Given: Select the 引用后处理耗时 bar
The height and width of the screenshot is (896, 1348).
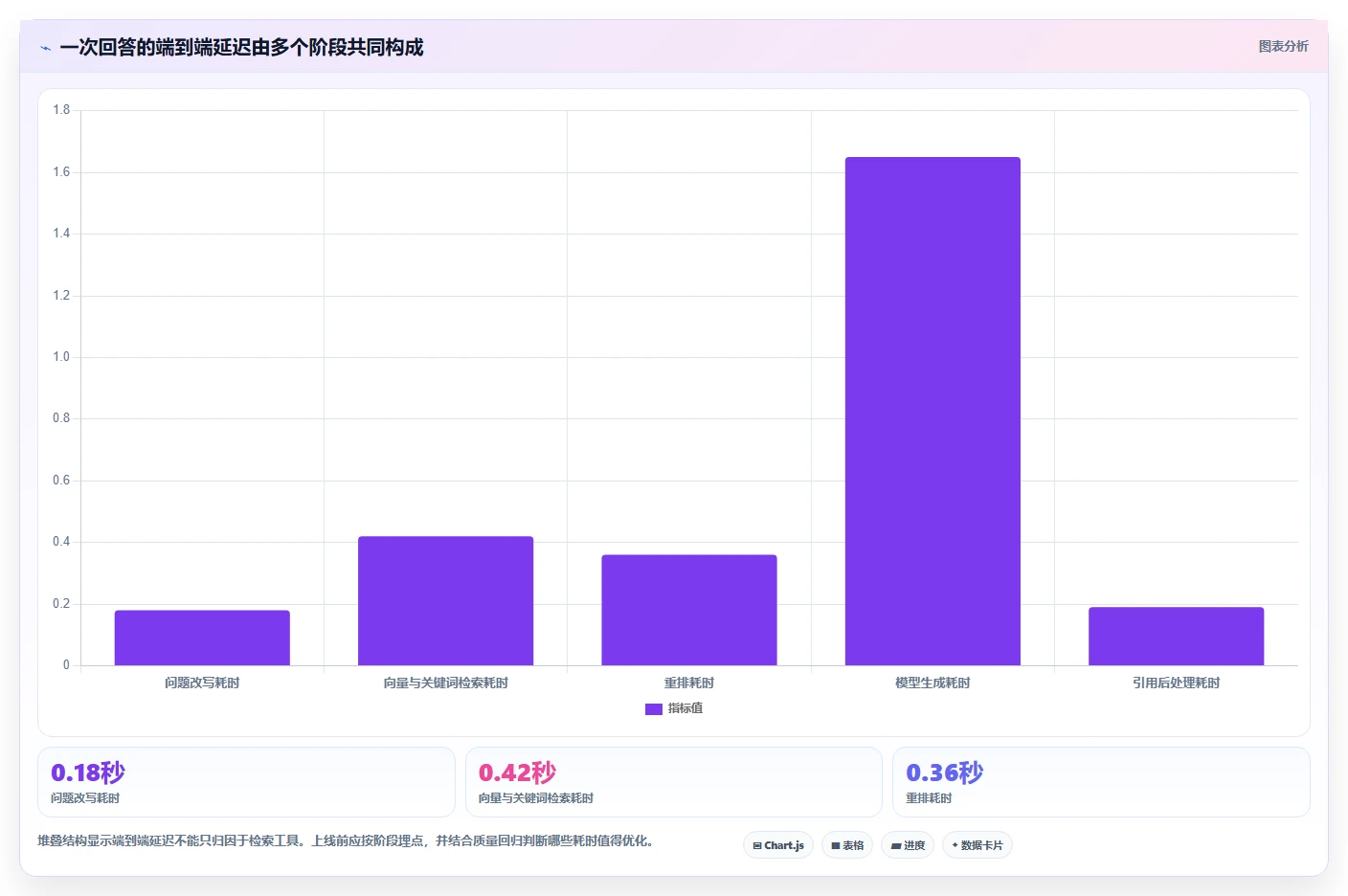Looking at the screenshot, I should click(x=1176, y=636).
